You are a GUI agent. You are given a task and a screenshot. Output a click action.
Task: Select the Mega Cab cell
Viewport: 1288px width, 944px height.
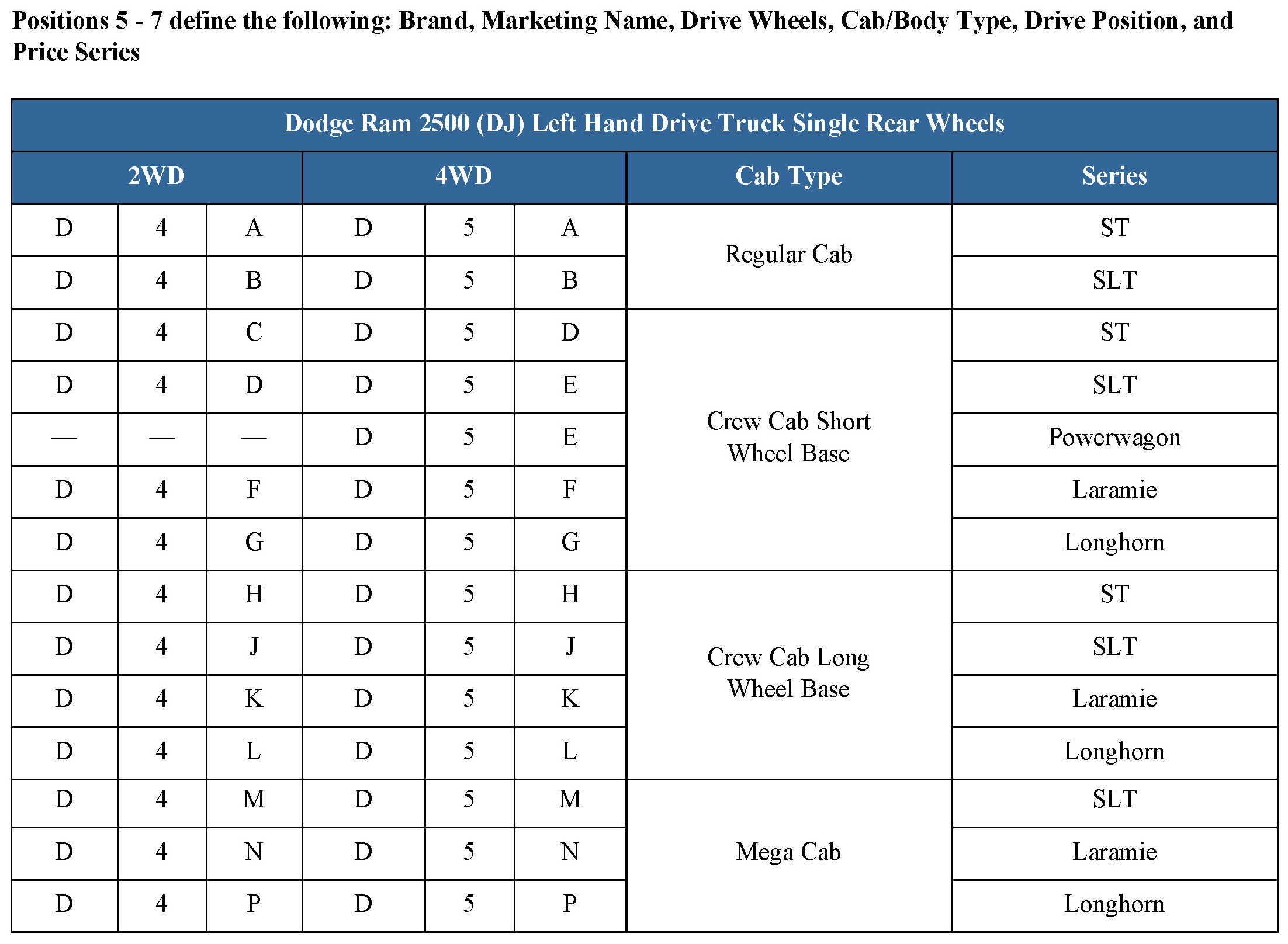[788, 852]
